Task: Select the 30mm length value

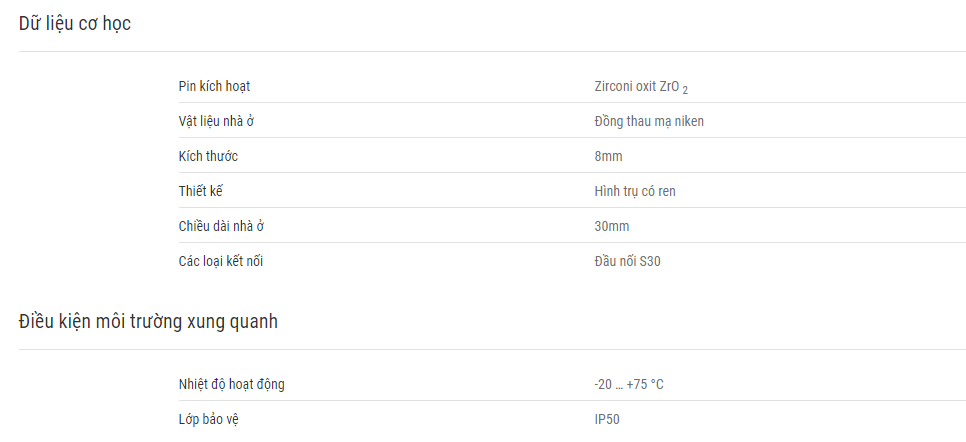Action: point(612,226)
